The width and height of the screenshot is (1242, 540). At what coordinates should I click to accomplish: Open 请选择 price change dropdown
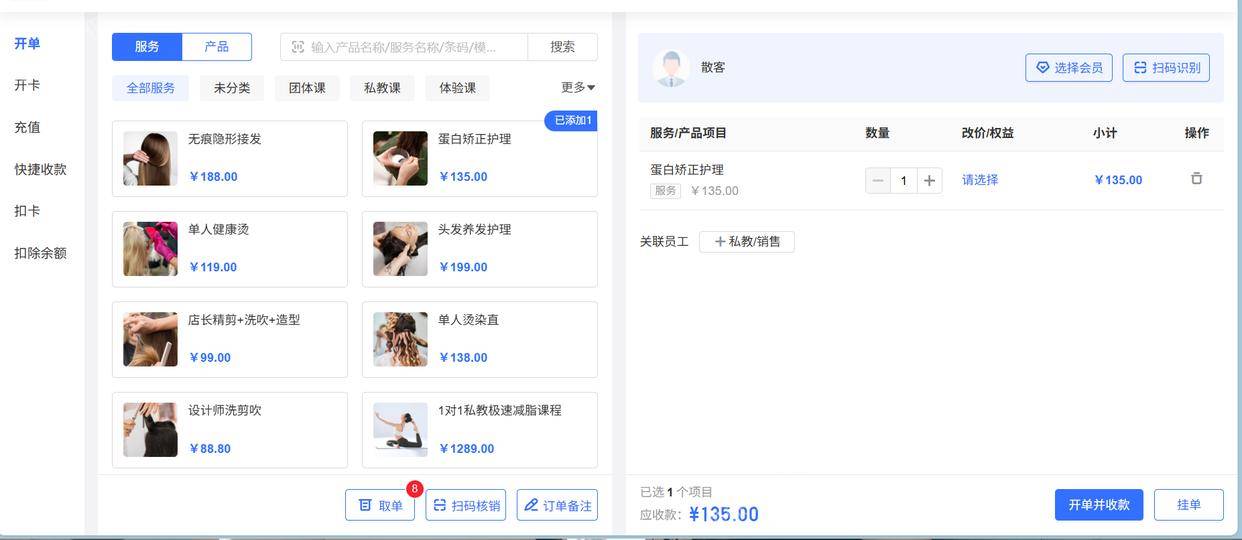click(980, 180)
